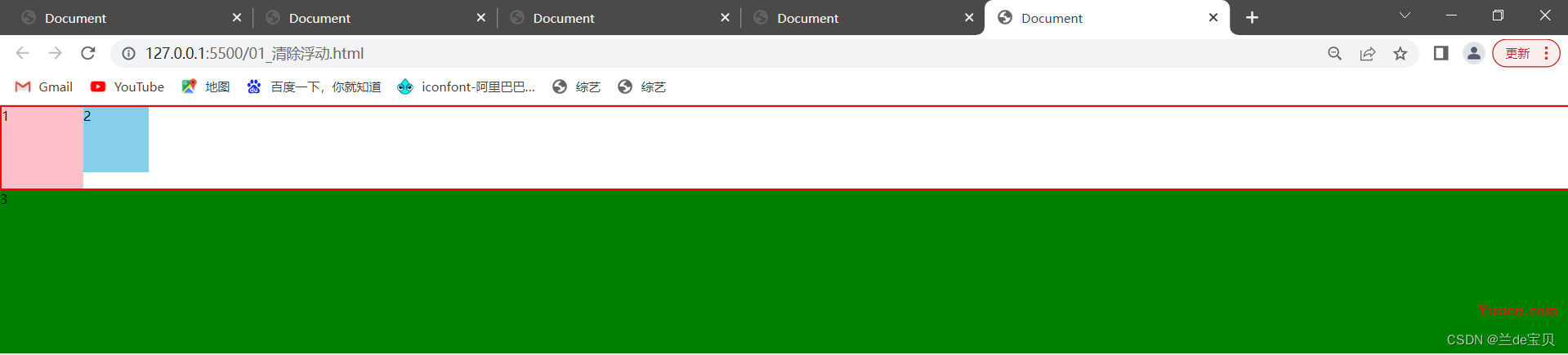Open the zoom magnifier icon
Image resolution: width=1568 pixels, height=355 pixels.
click(1334, 53)
